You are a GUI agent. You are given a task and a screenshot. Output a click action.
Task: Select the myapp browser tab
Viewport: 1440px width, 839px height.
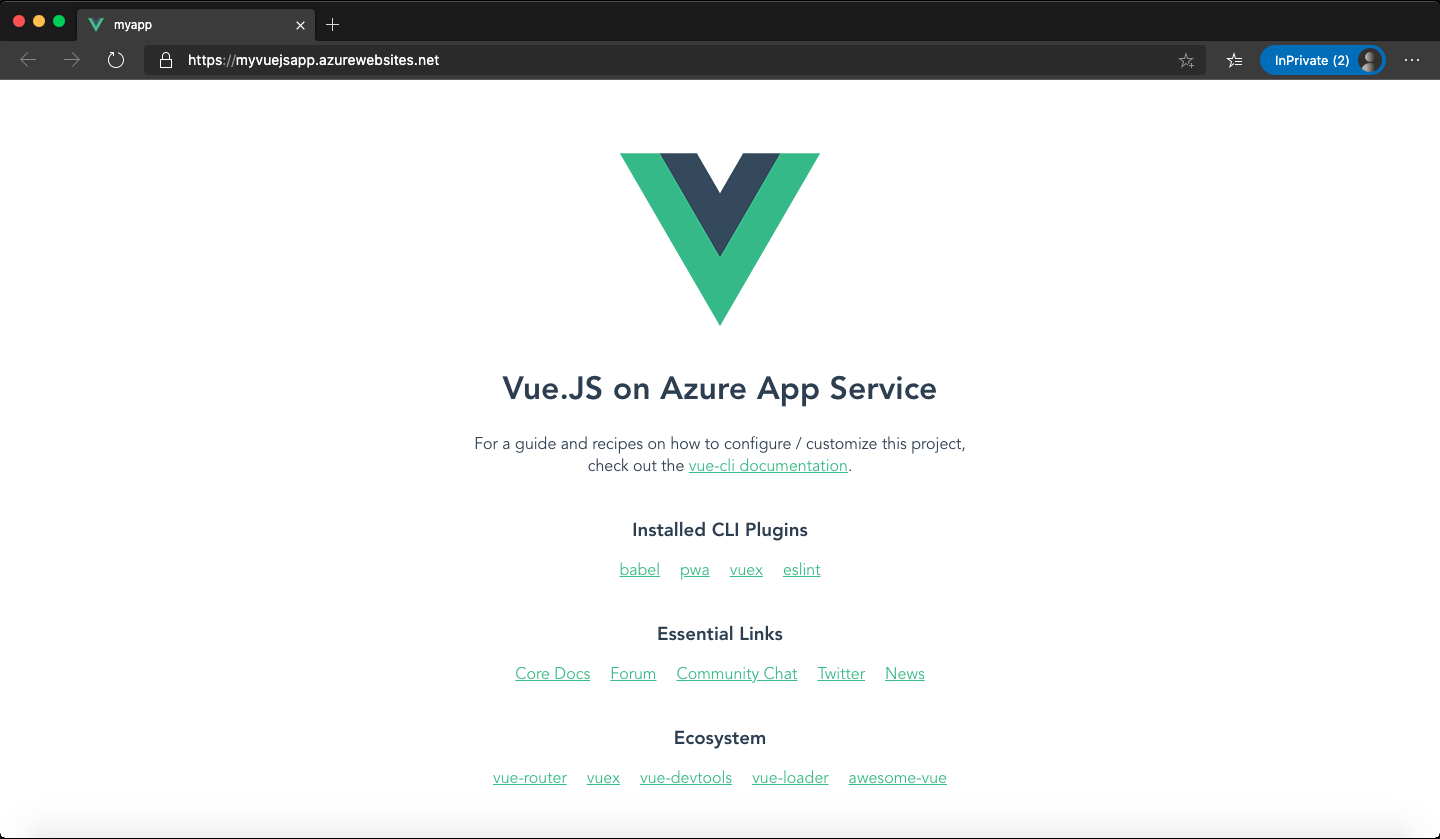196,25
